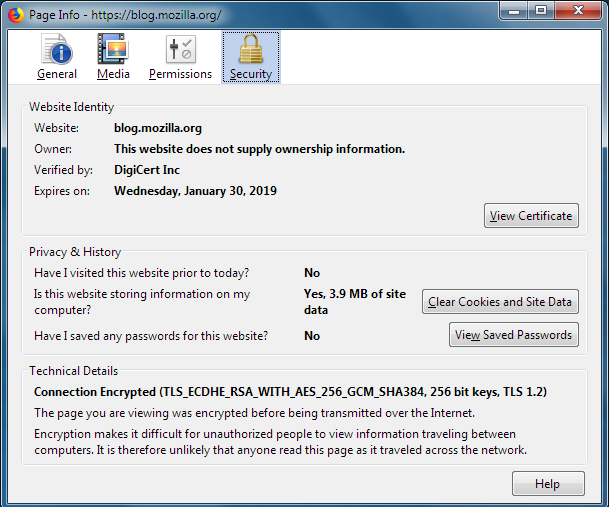
Task: Click the DigiCert Inc verifier text
Action: tap(147, 170)
